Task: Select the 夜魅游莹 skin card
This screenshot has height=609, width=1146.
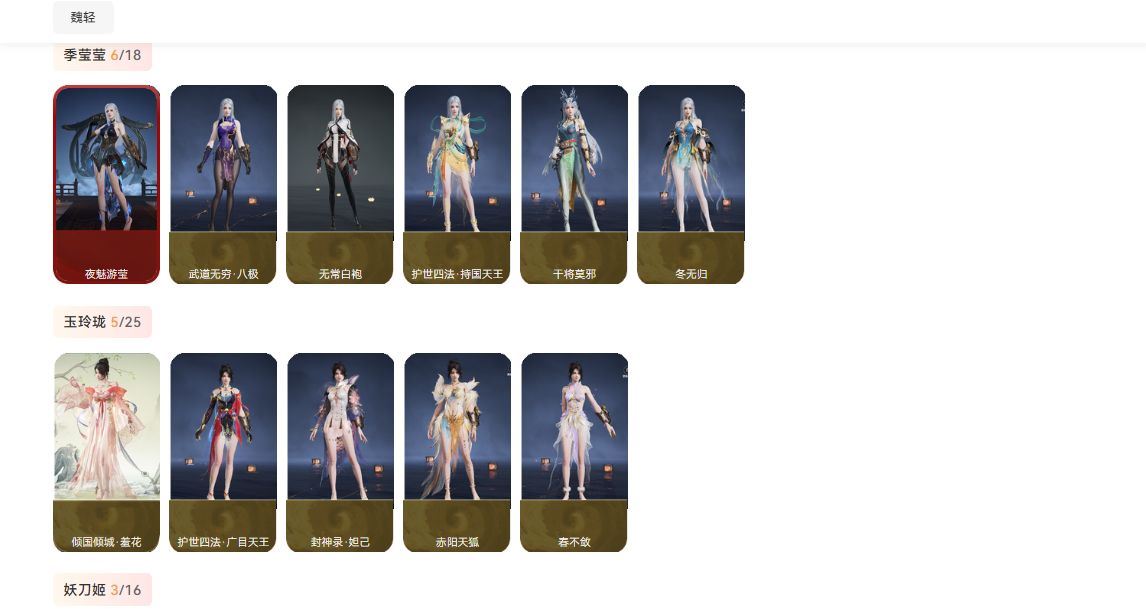Action: click(107, 184)
